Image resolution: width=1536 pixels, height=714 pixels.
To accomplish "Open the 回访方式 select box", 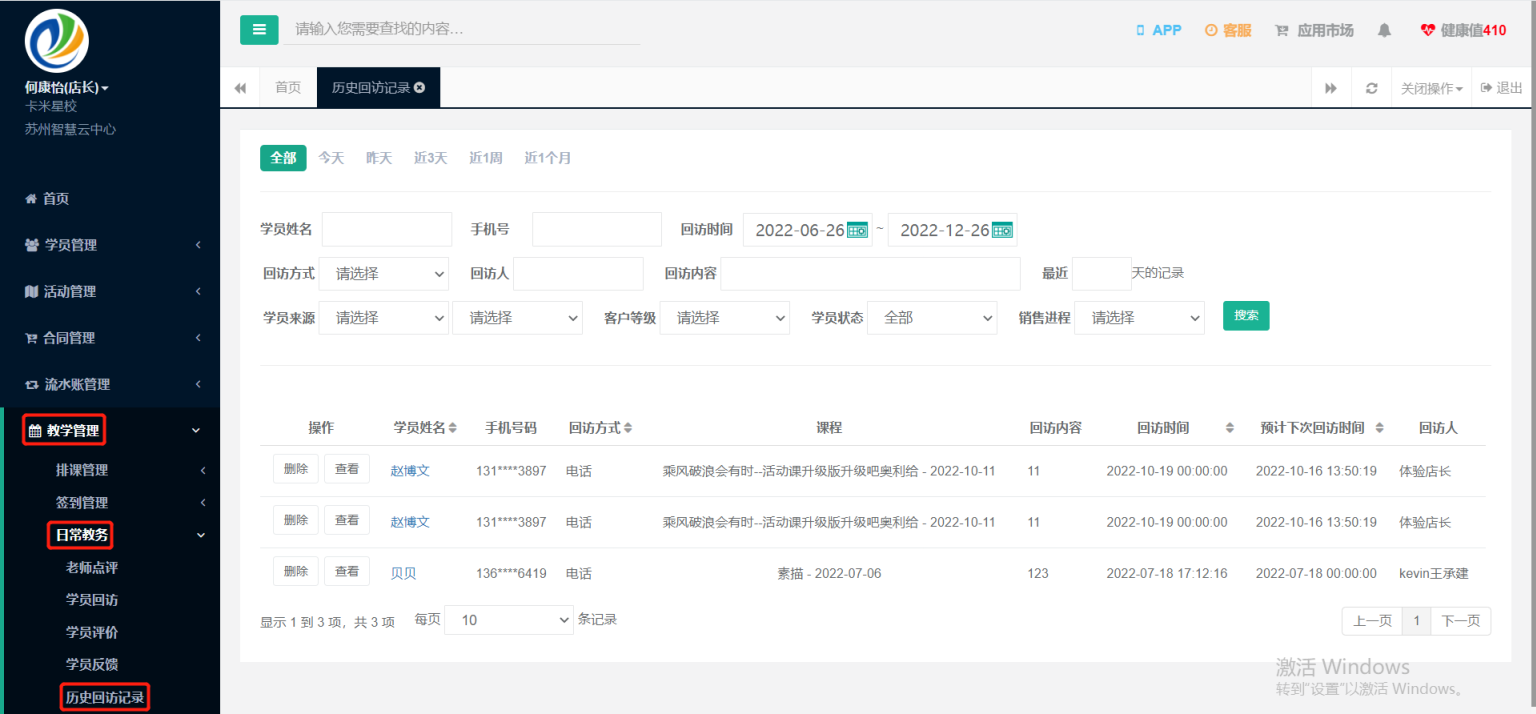I will pos(384,274).
